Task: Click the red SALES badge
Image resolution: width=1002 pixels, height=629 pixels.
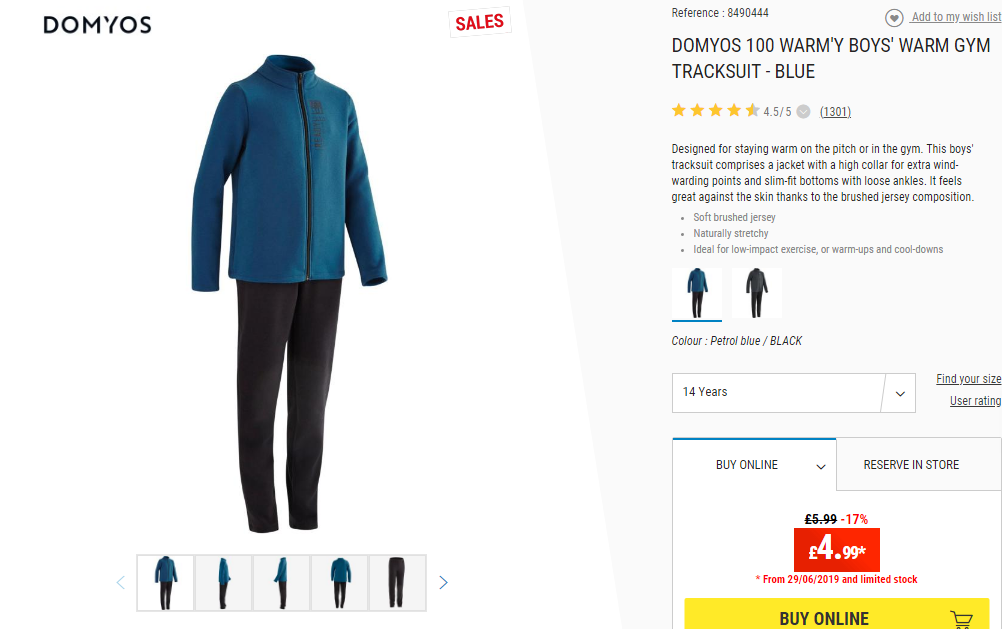Action: [x=480, y=22]
